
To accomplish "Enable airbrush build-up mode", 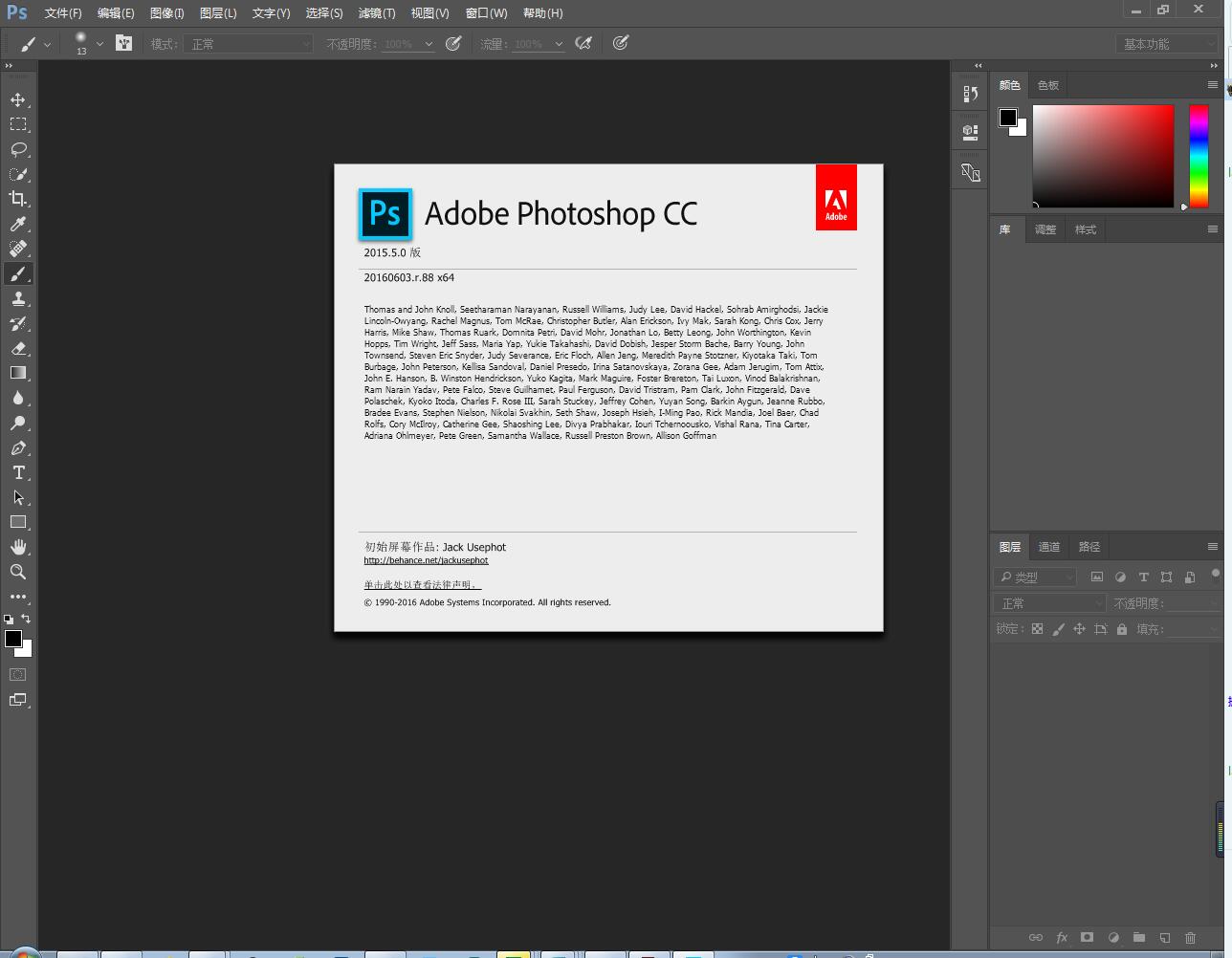I will tap(583, 43).
